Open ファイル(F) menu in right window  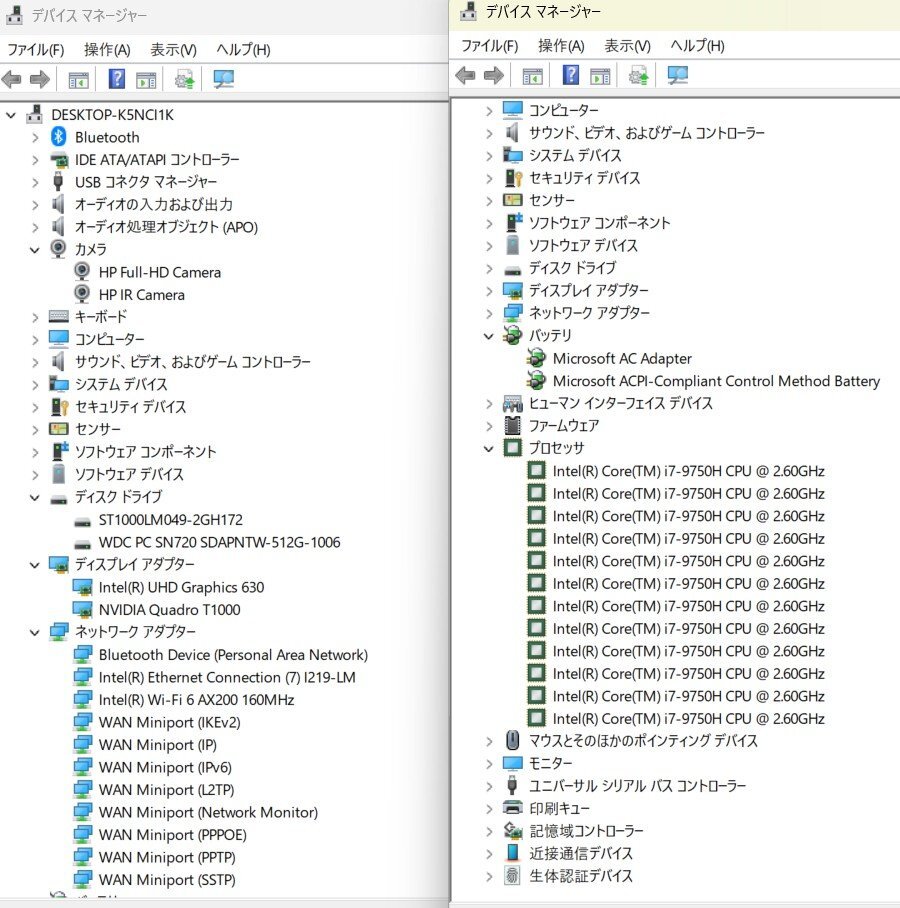[x=490, y=46]
